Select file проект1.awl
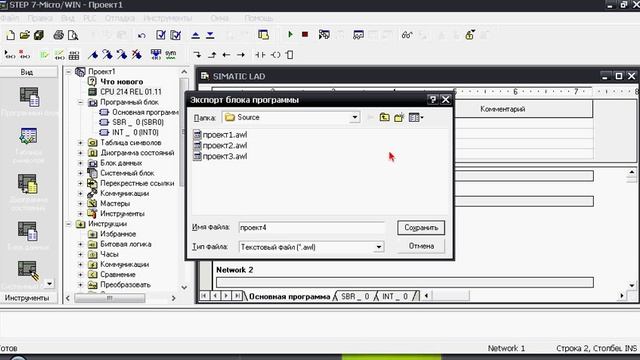The height and width of the screenshot is (360, 640). [x=220, y=135]
